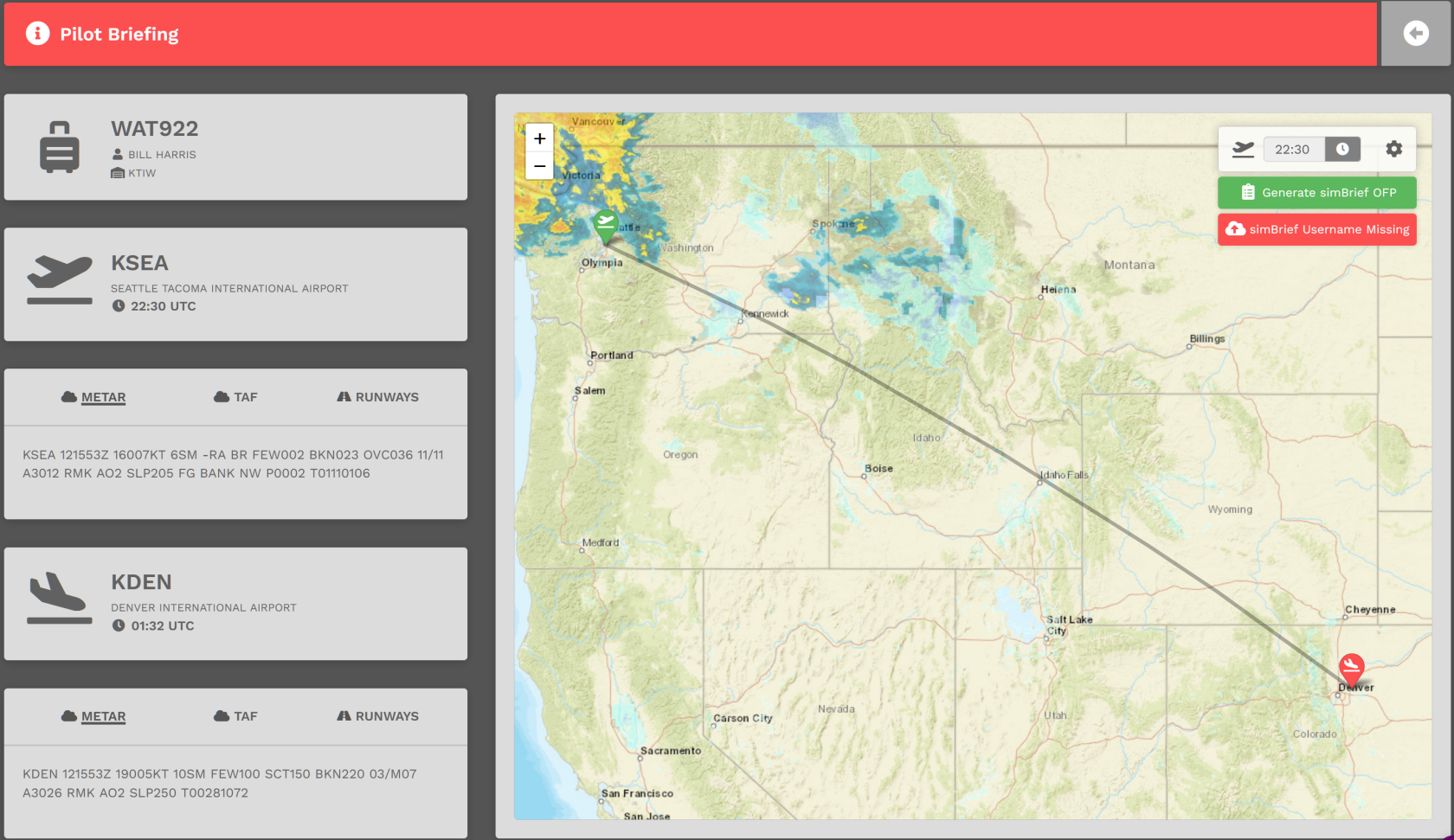The width and height of the screenshot is (1454, 840).
Task: Click Idaho Falls on the map
Action: click(1065, 475)
